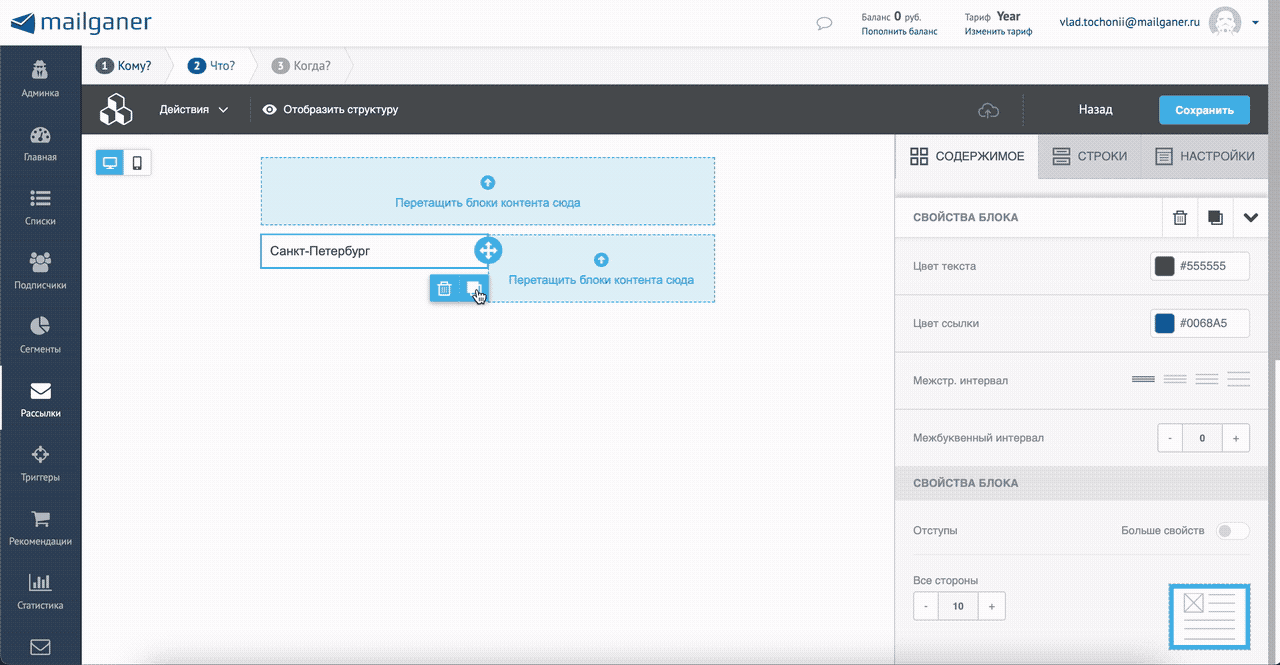Viewport: 1280px width, 665px height.
Task: Switch to the Строки tab
Action: [x=1088, y=156]
